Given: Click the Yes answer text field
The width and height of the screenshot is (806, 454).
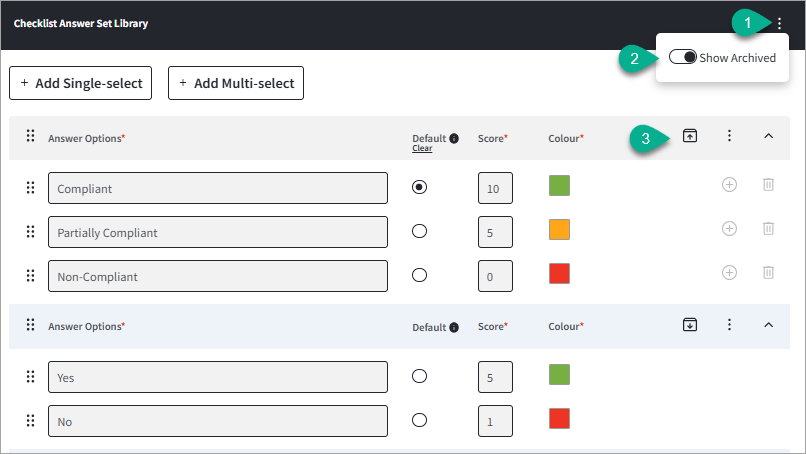Looking at the screenshot, I should (218, 377).
